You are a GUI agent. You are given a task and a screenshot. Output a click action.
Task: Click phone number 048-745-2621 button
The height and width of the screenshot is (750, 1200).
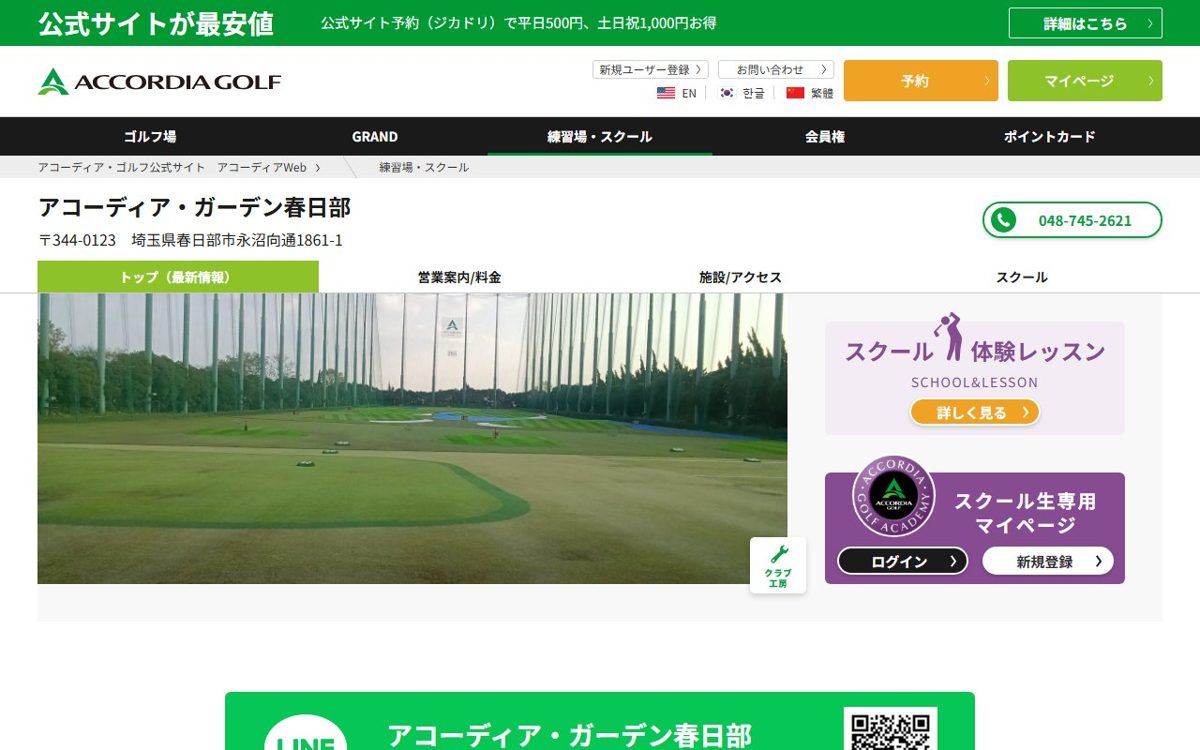pos(1072,220)
